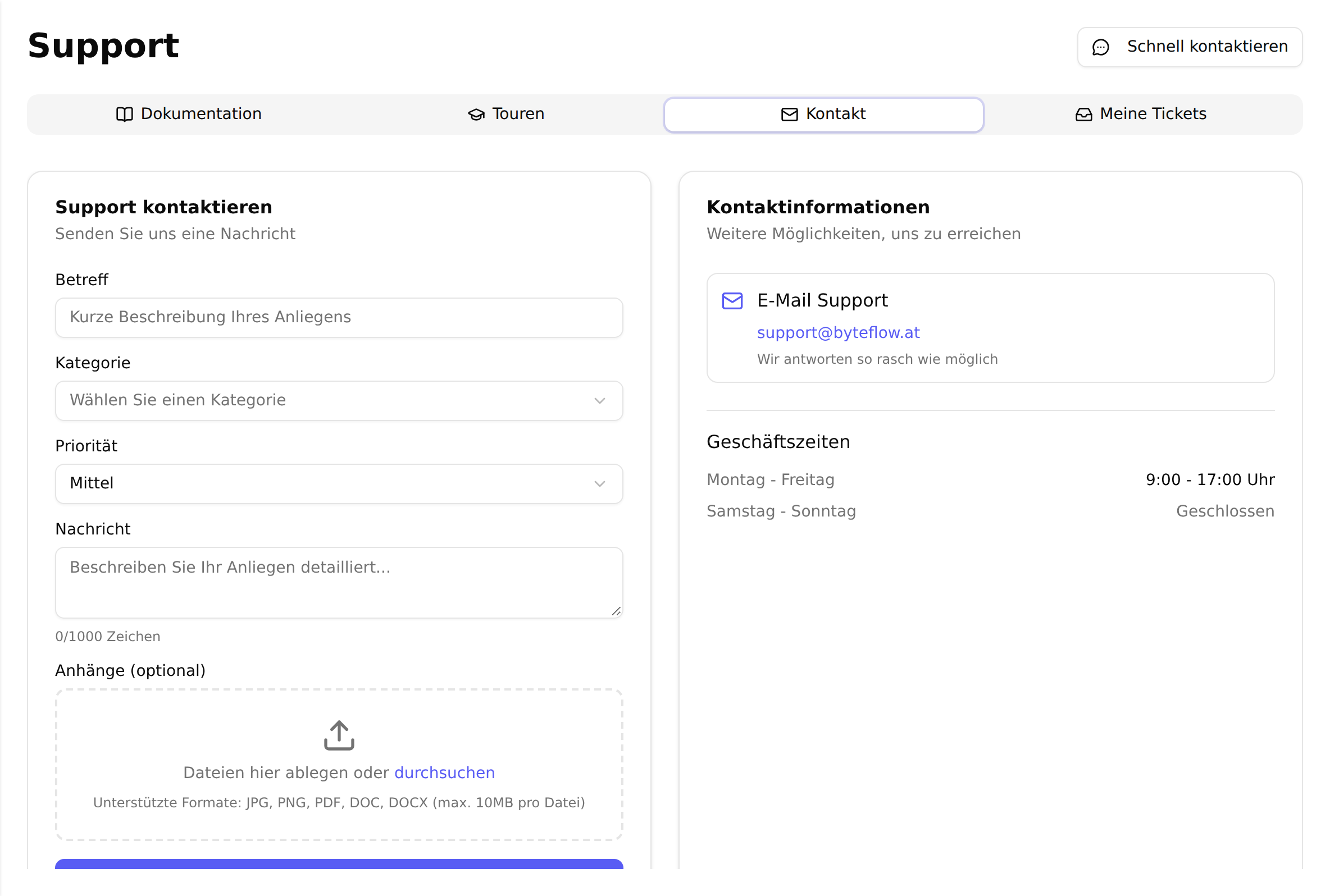The width and height of the screenshot is (1330, 896).
Task: Click the 'Samstag - Sonntag' row label
Action: [781, 511]
